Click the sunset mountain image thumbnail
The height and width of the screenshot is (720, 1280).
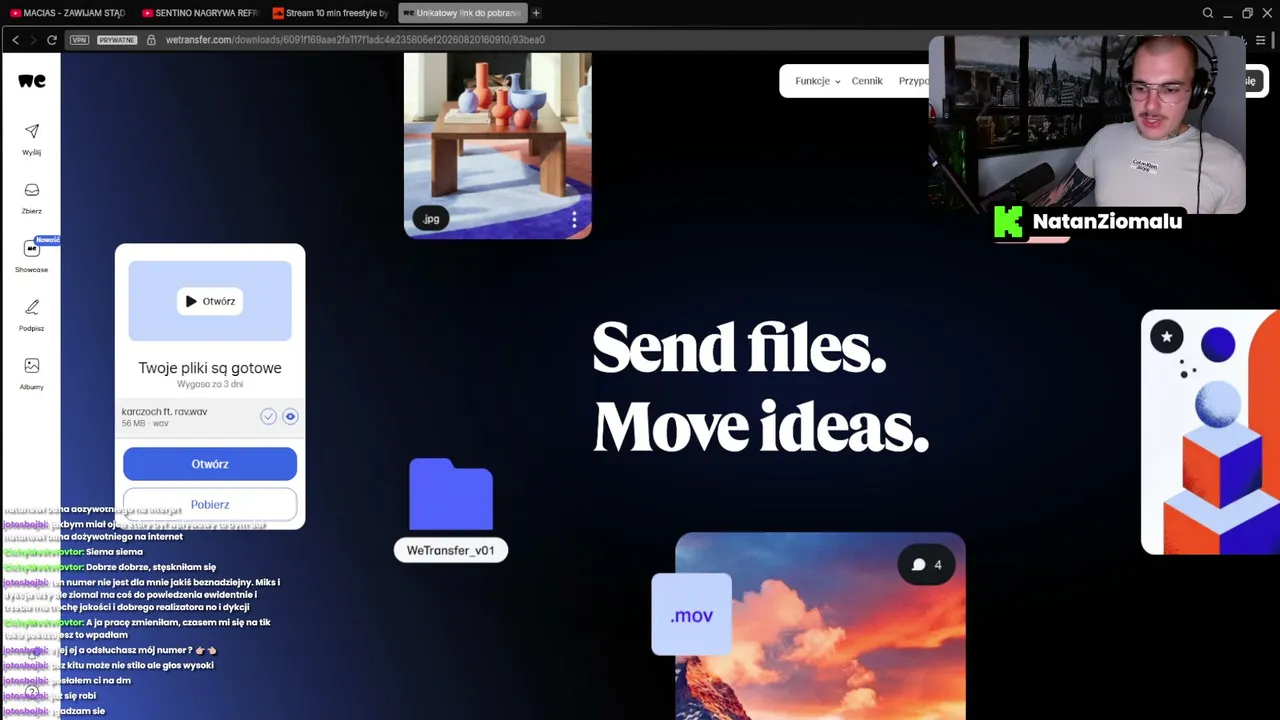coord(820,627)
